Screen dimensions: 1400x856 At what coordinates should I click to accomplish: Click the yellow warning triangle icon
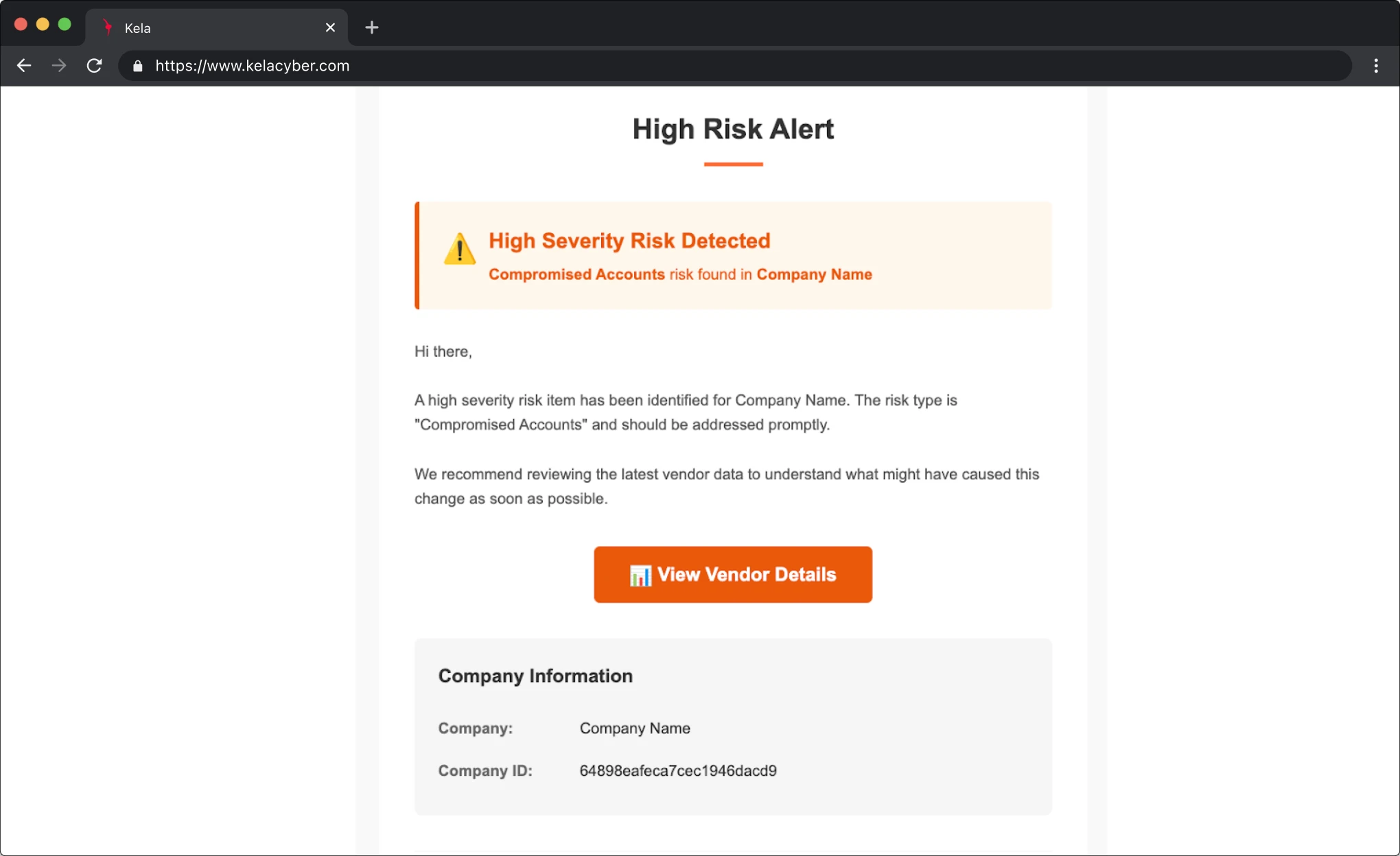tap(459, 248)
